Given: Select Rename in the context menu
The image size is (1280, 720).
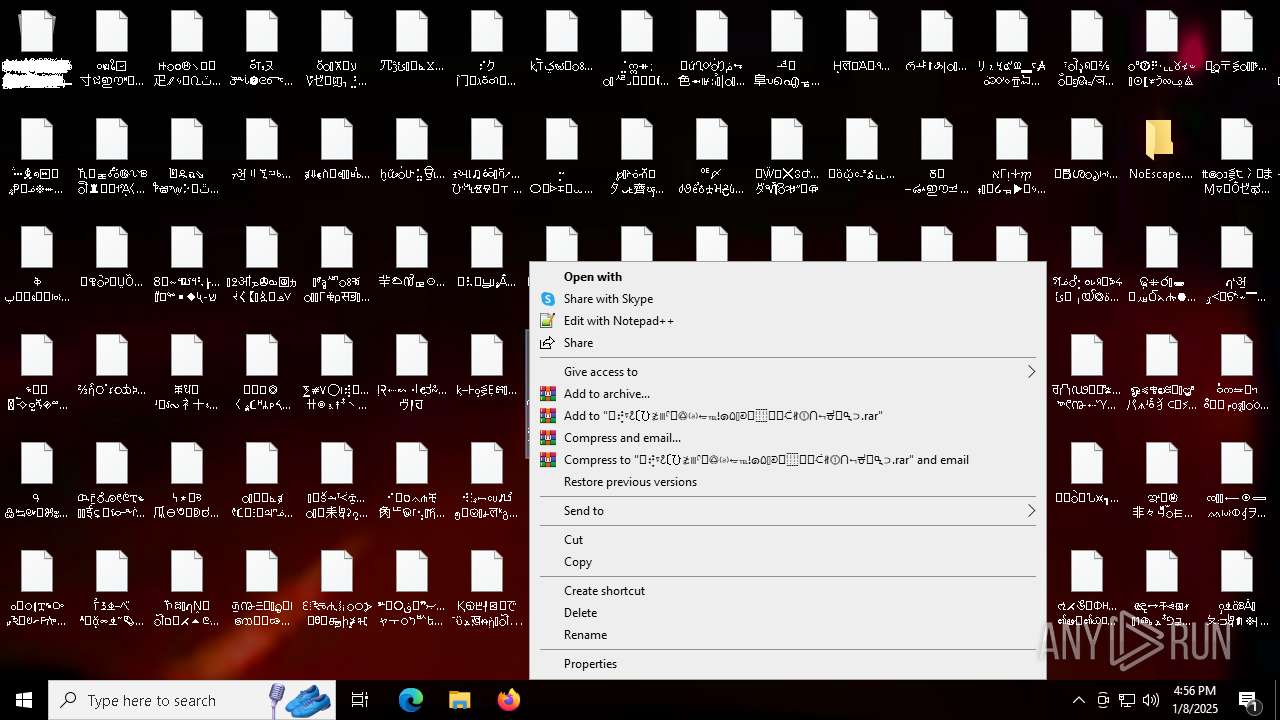Looking at the screenshot, I should (788, 635).
